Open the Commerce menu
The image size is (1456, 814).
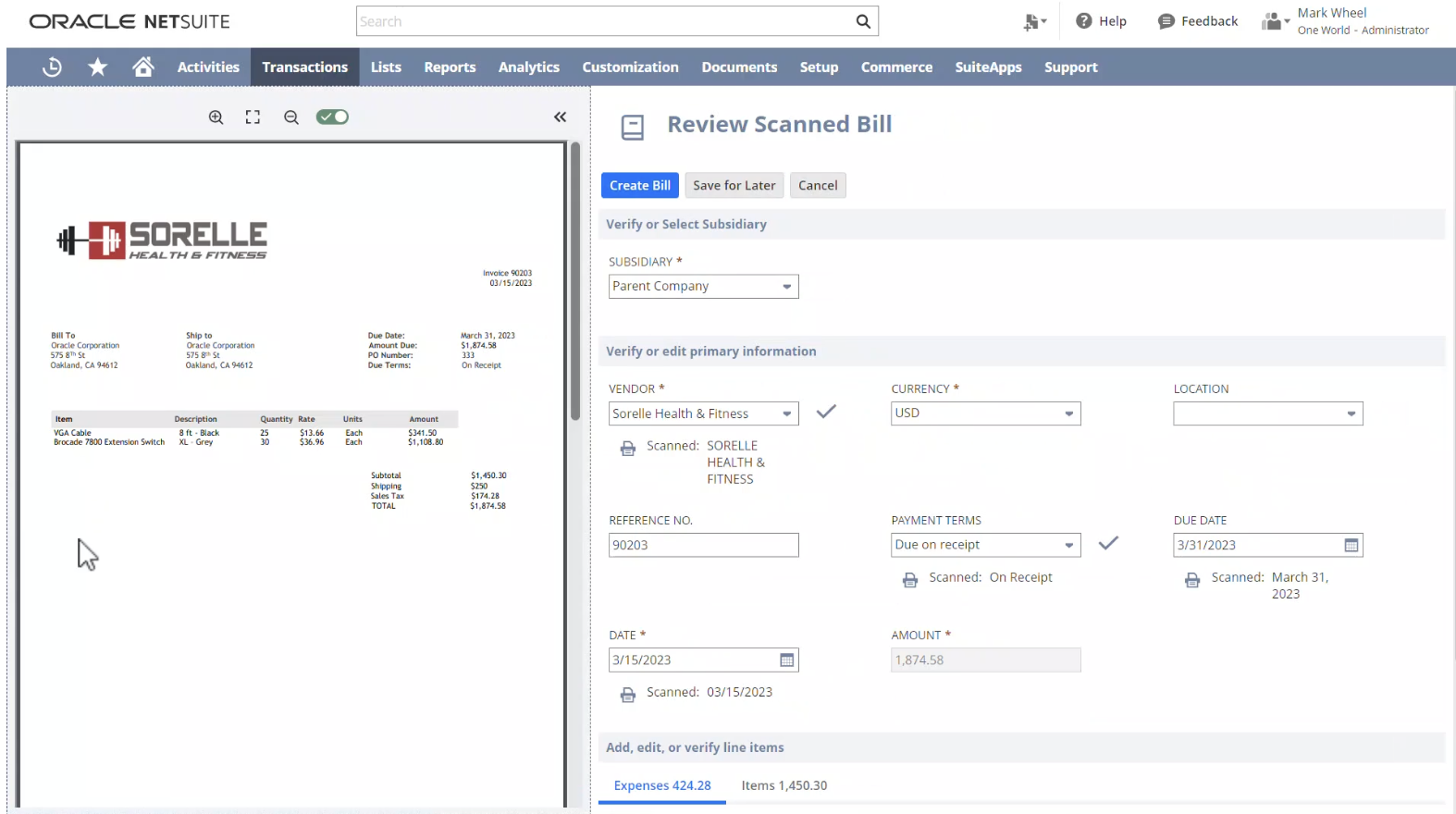pos(896,67)
